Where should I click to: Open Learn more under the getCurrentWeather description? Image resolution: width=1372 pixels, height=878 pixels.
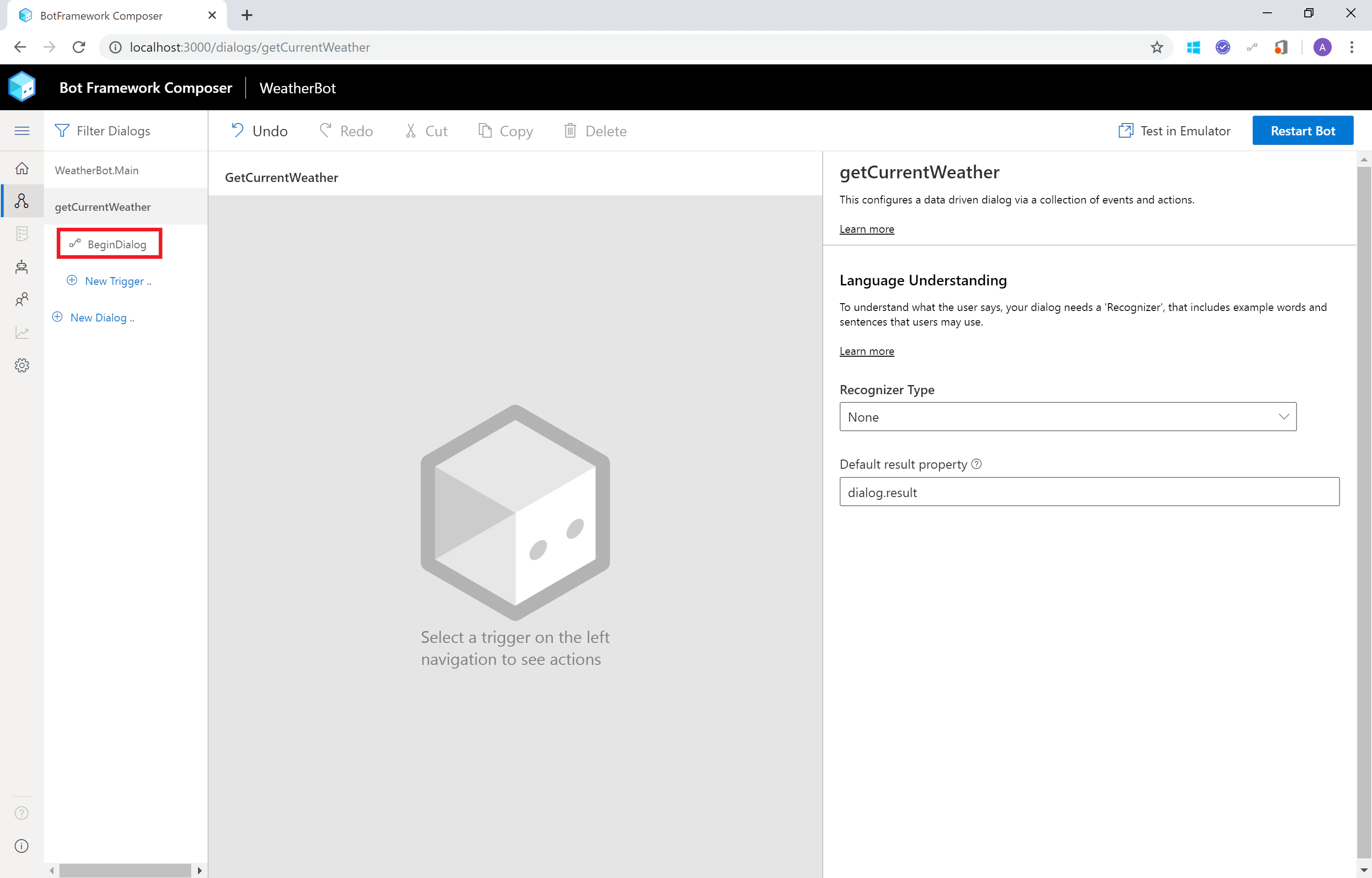tap(866, 229)
